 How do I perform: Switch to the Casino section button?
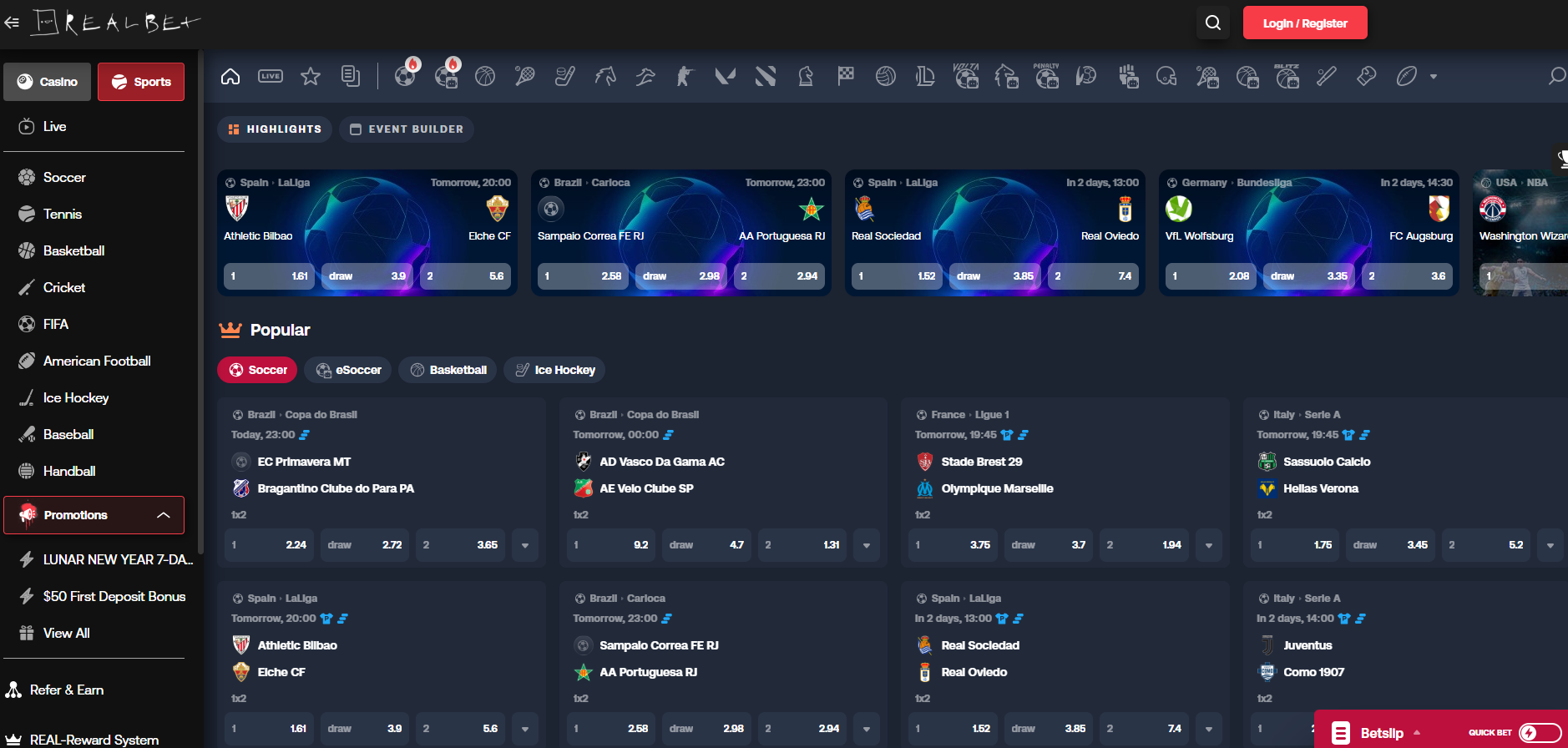[47, 82]
